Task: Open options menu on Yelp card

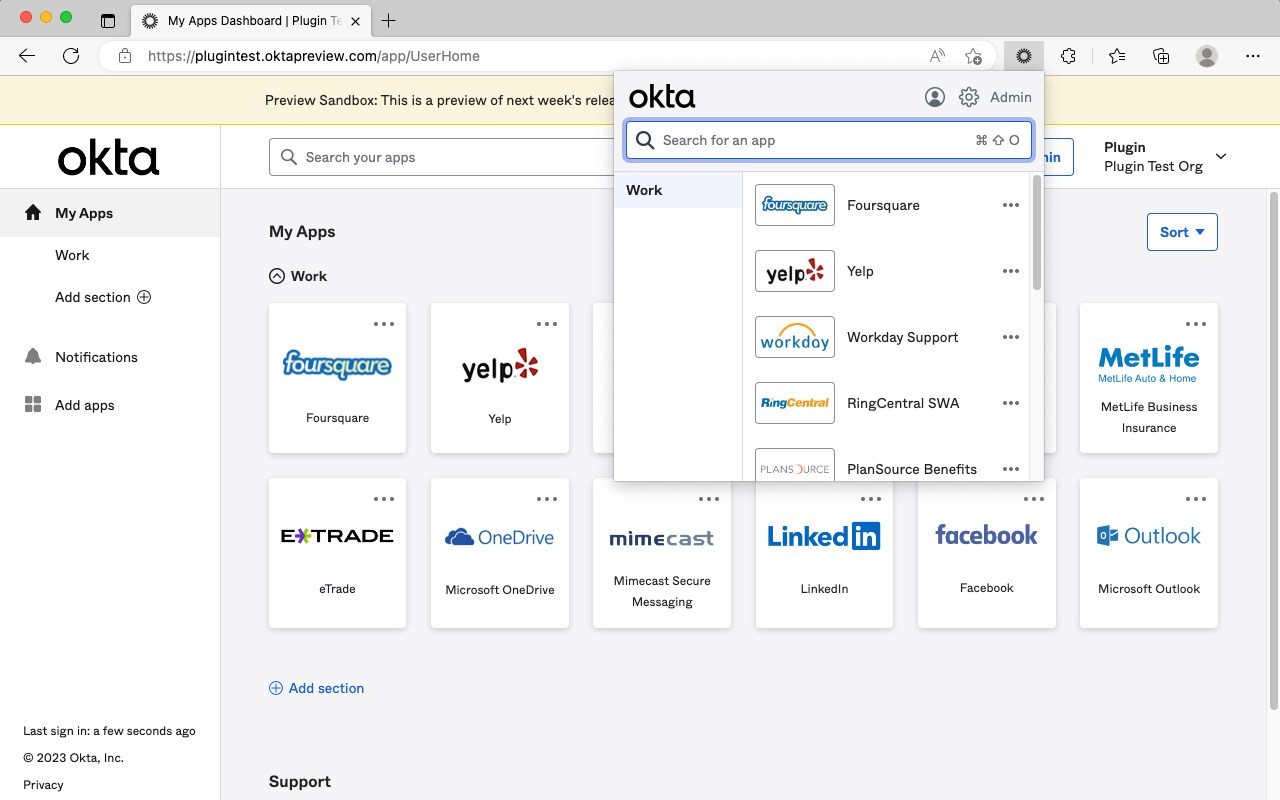Action: (x=547, y=324)
